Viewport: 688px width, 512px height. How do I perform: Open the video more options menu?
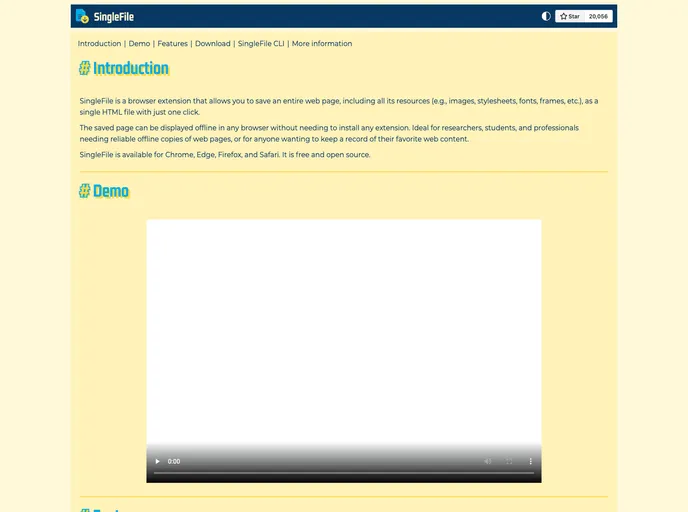(x=530, y=461)
